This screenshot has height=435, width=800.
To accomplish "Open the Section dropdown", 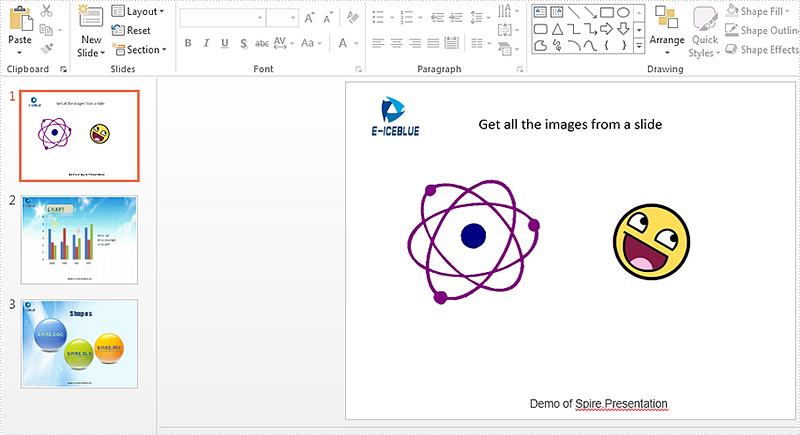I will click(139, 49).
